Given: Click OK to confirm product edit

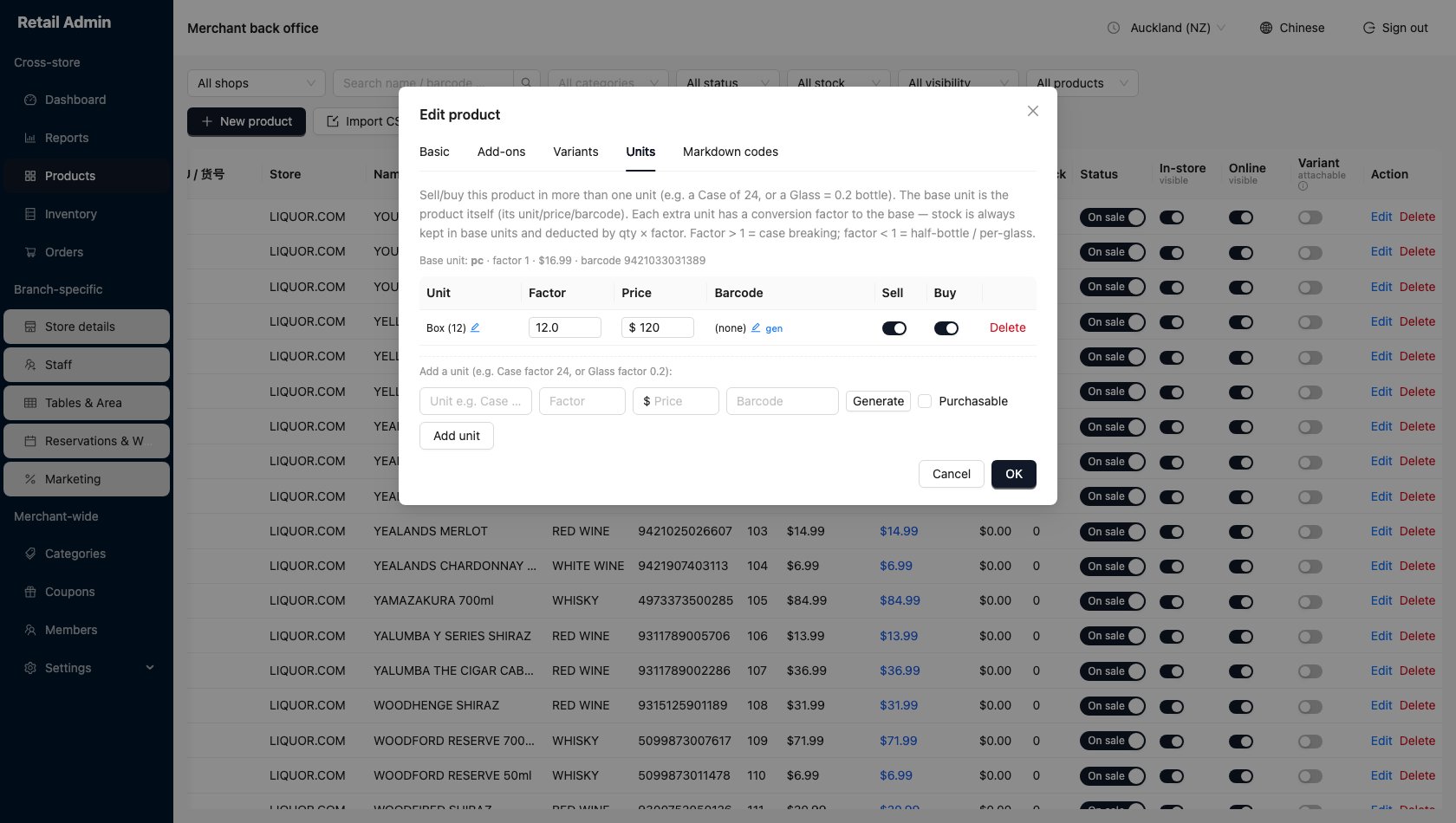Looking at the screenshot, I should (1014, 474).
